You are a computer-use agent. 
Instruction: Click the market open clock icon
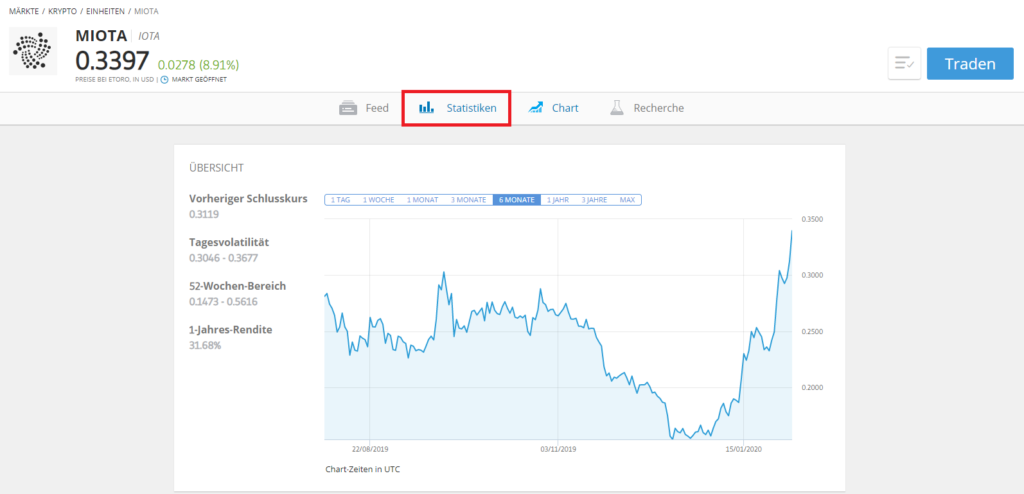(x=165, y=79)
